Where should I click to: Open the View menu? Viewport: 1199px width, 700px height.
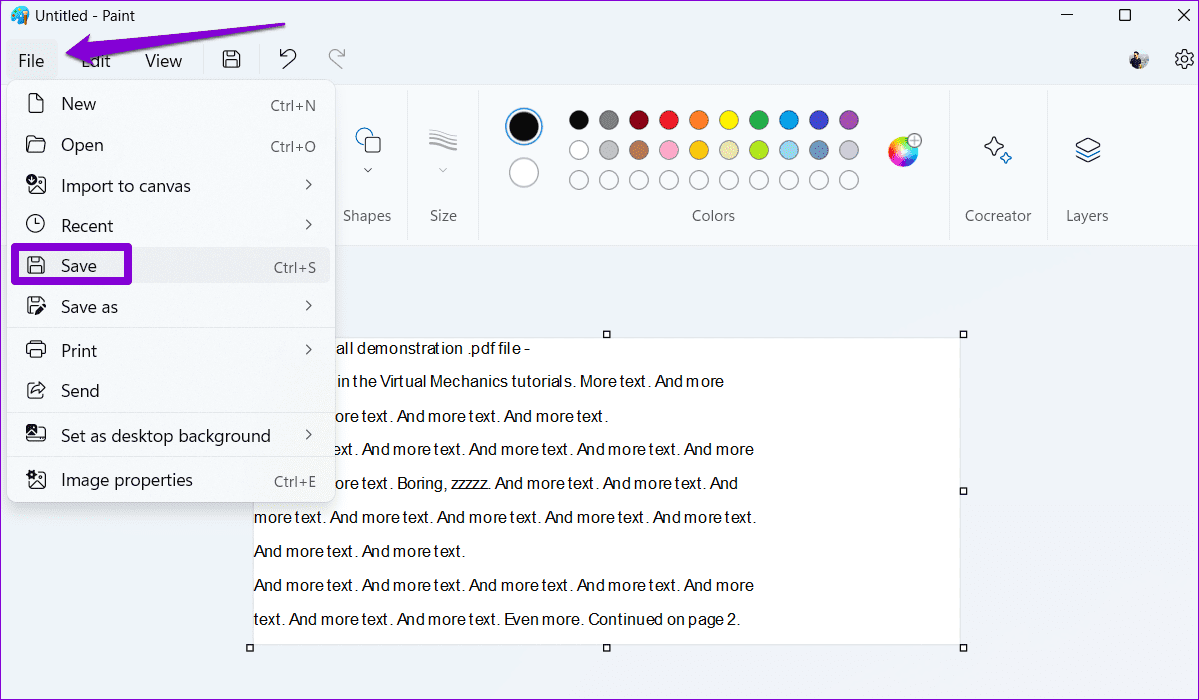point(163,60)
